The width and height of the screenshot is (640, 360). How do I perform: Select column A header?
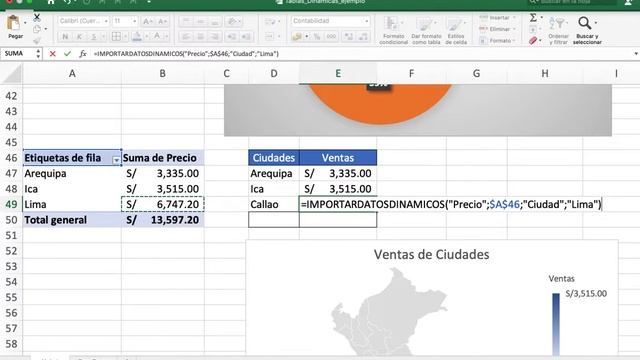pyautogui.click(x=72, y=73)
